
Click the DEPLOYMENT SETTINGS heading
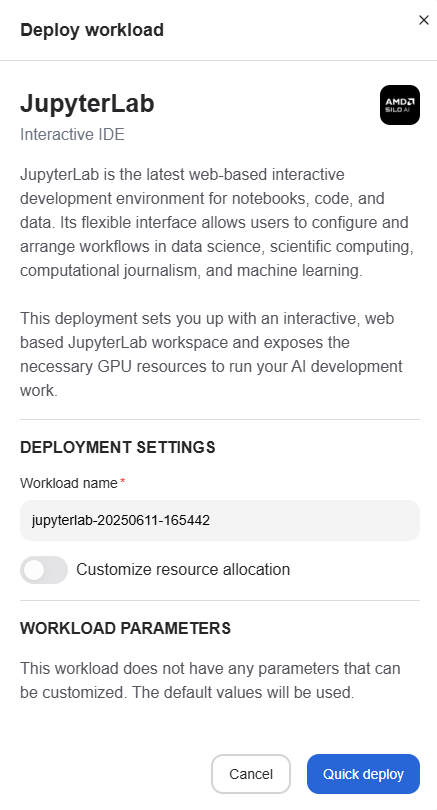point(118,447)
